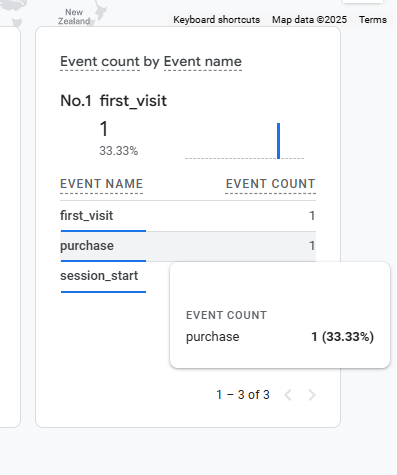397x475 pixels.
Task: Click the No.1 first_visit heading
Action: [113, 101]
